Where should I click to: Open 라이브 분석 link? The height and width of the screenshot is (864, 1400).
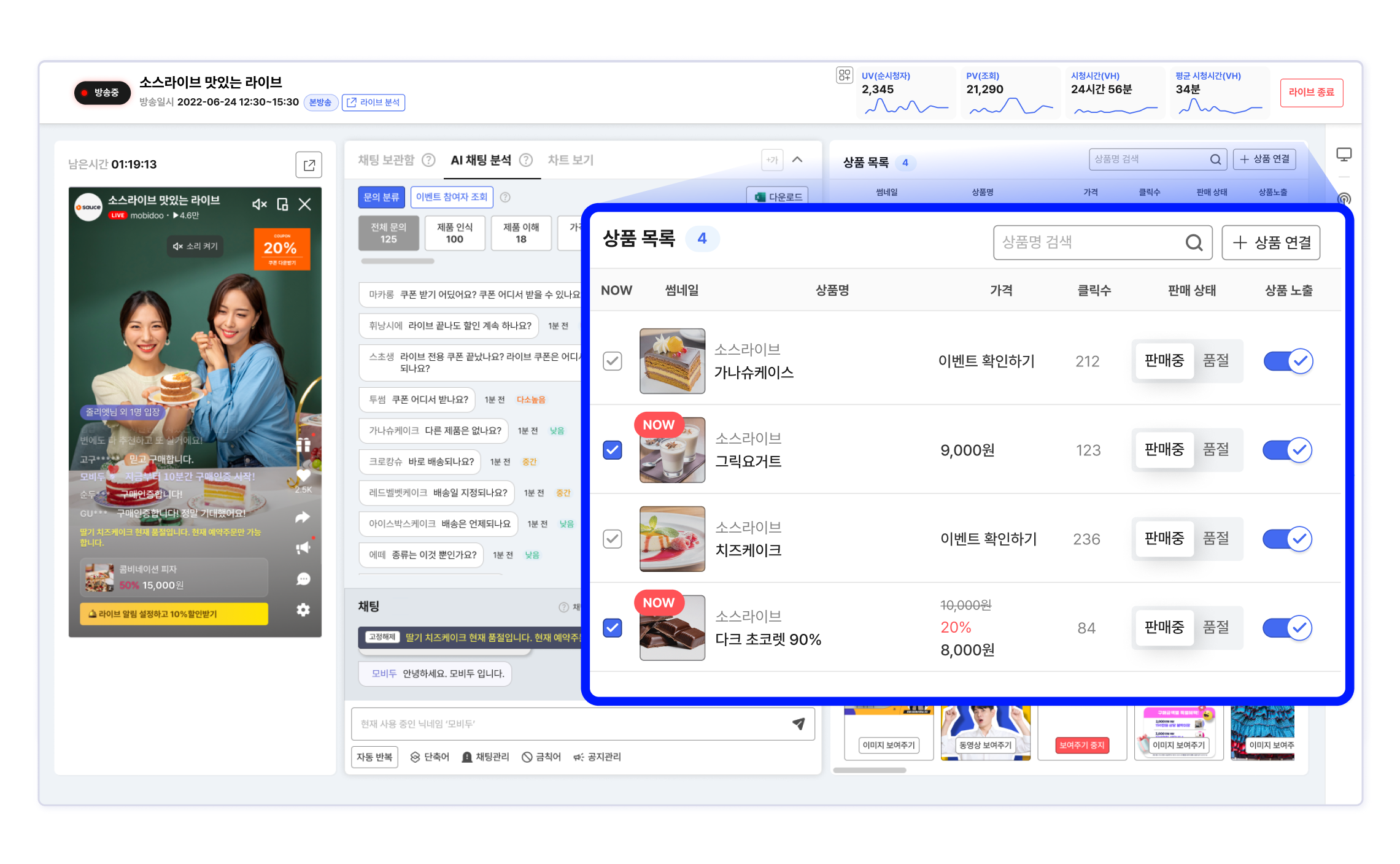[373, 102]
